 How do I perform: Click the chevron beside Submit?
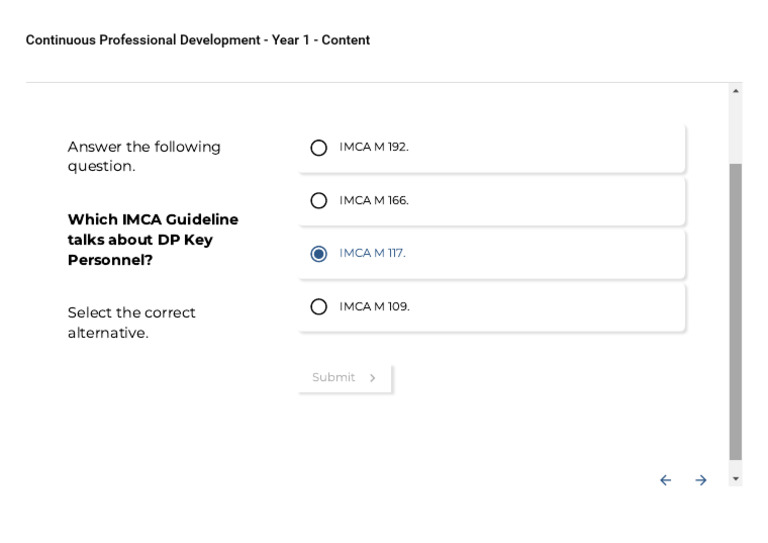[373, 378]
